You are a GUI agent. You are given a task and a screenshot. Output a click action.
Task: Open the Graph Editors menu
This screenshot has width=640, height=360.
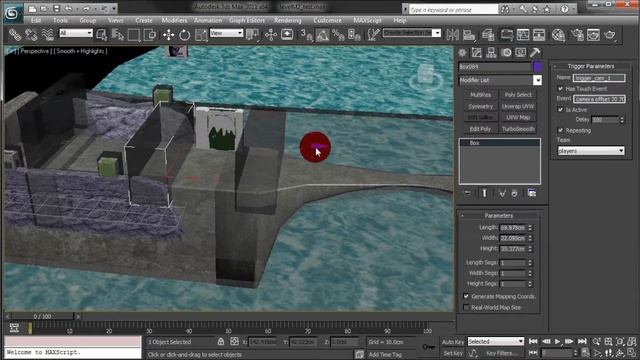(247, 20)
